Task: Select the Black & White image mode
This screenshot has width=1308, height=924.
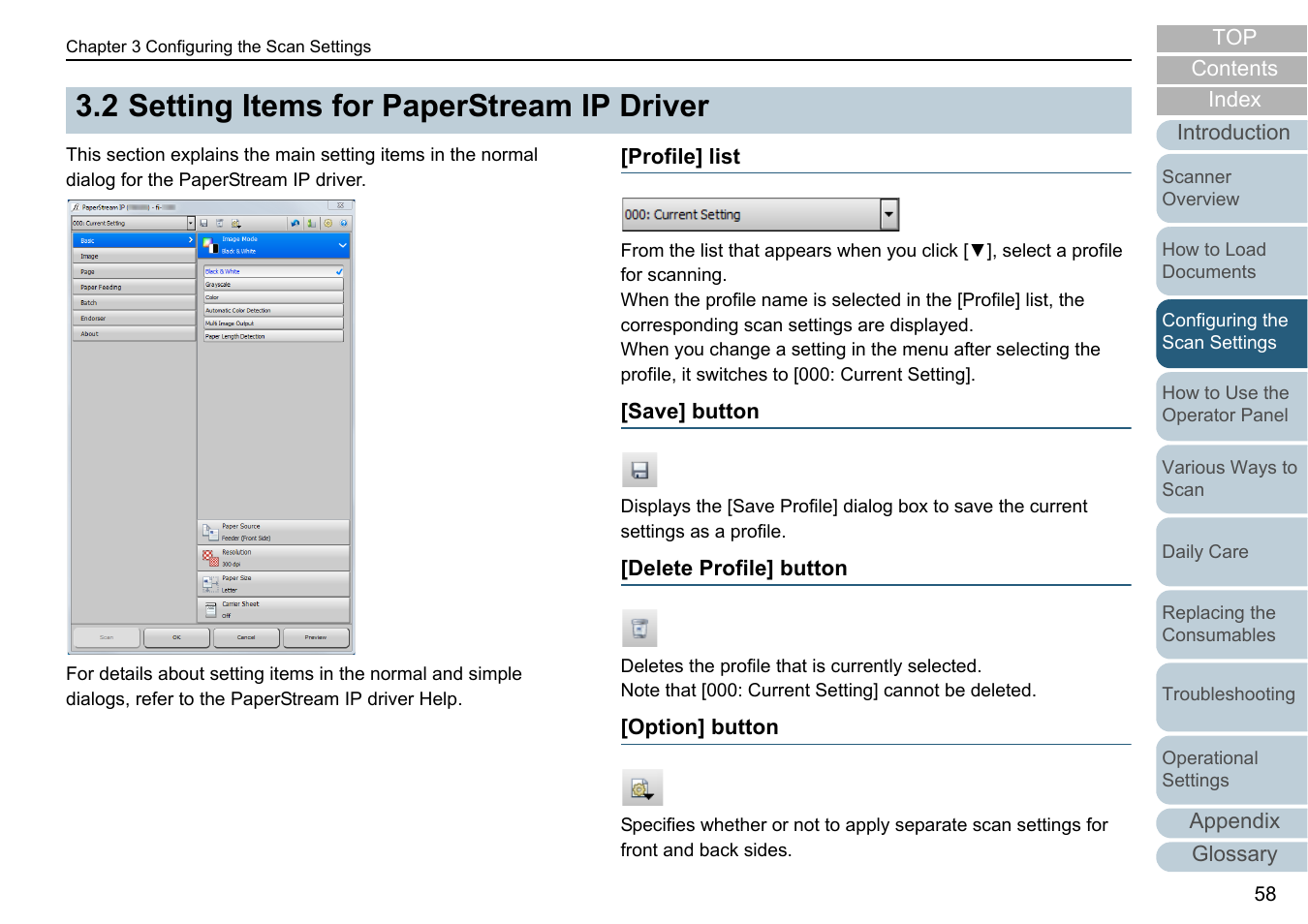Action: tap(273, 272)
